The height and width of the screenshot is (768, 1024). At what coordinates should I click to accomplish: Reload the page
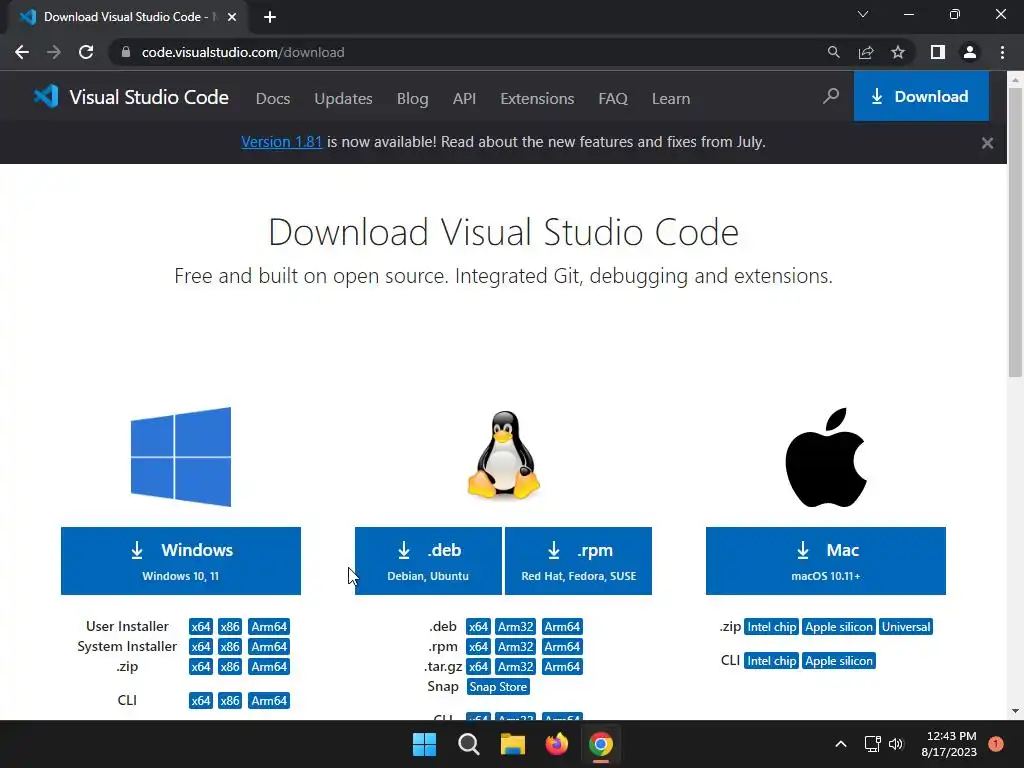pyautogui.click(x=86, y=52)
